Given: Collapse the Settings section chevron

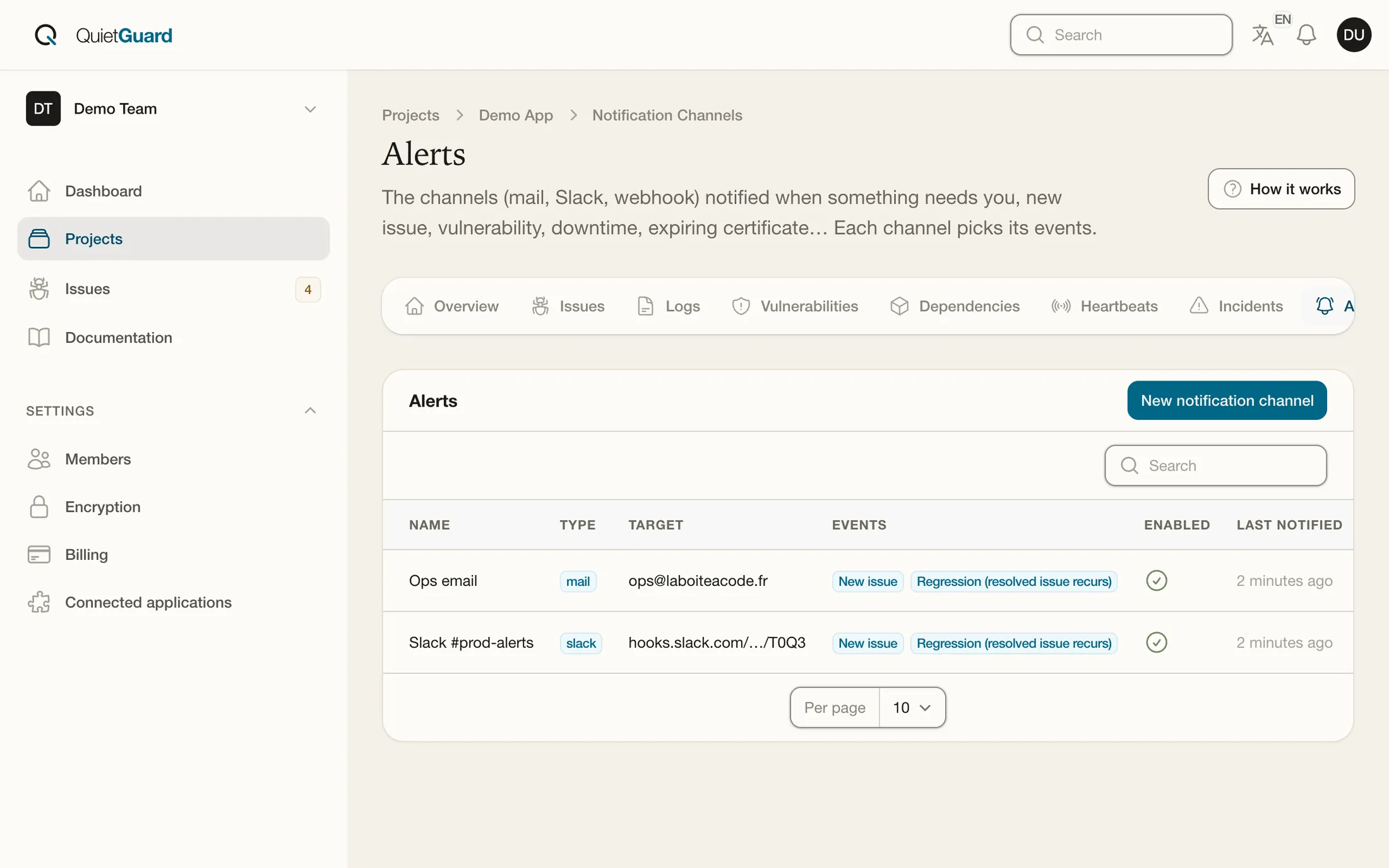Looking at the screenshot, I should click(310, 410).
